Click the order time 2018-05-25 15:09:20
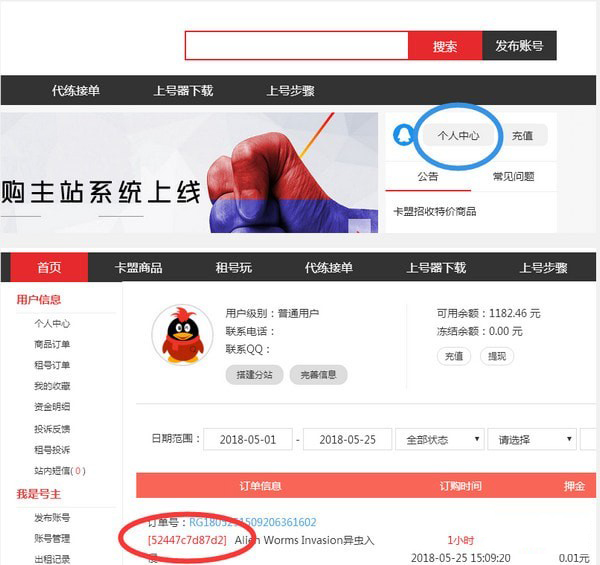The image size is (600, 565). click(461, 558)
